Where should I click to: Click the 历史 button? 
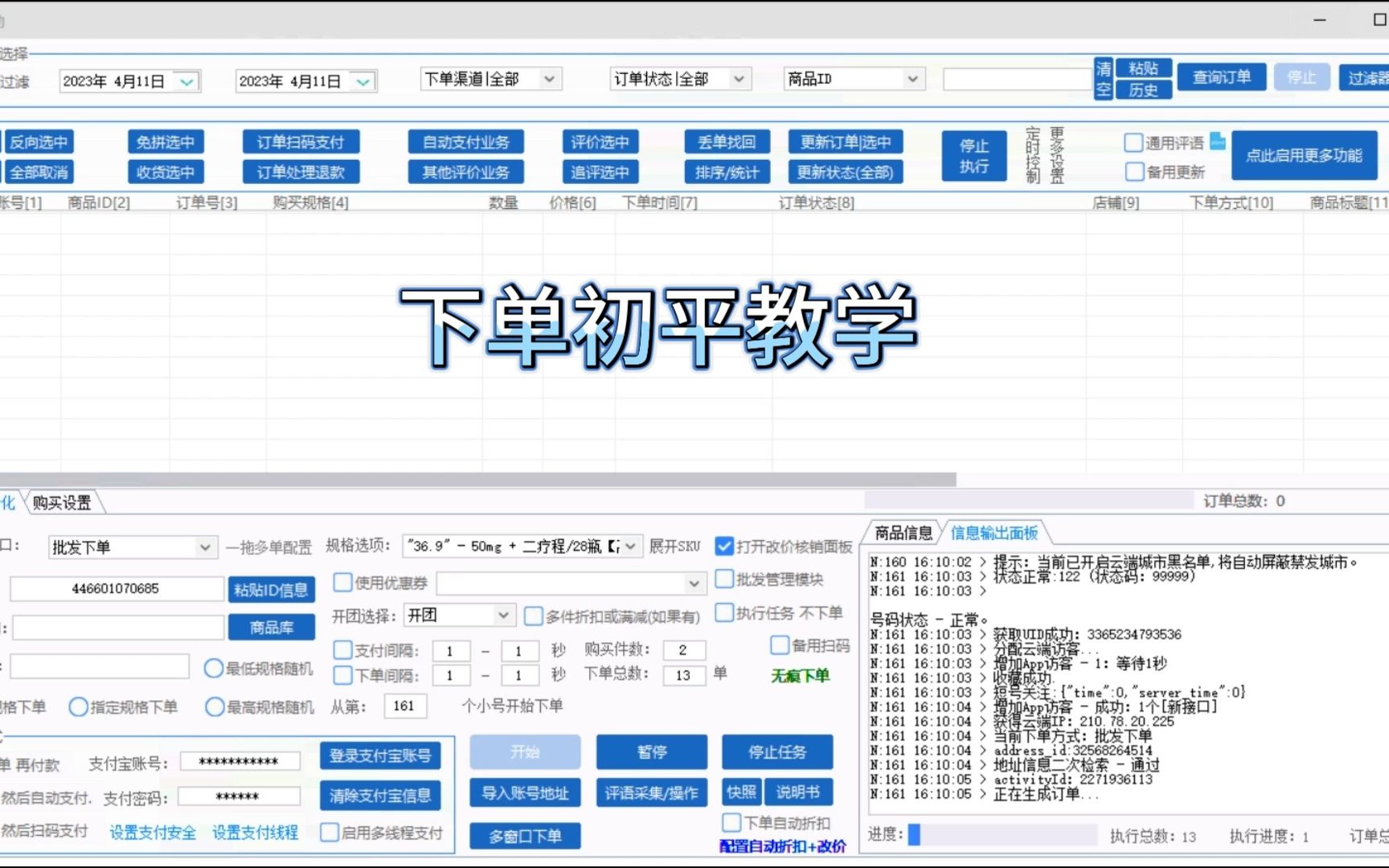(x=1143, y=90)
